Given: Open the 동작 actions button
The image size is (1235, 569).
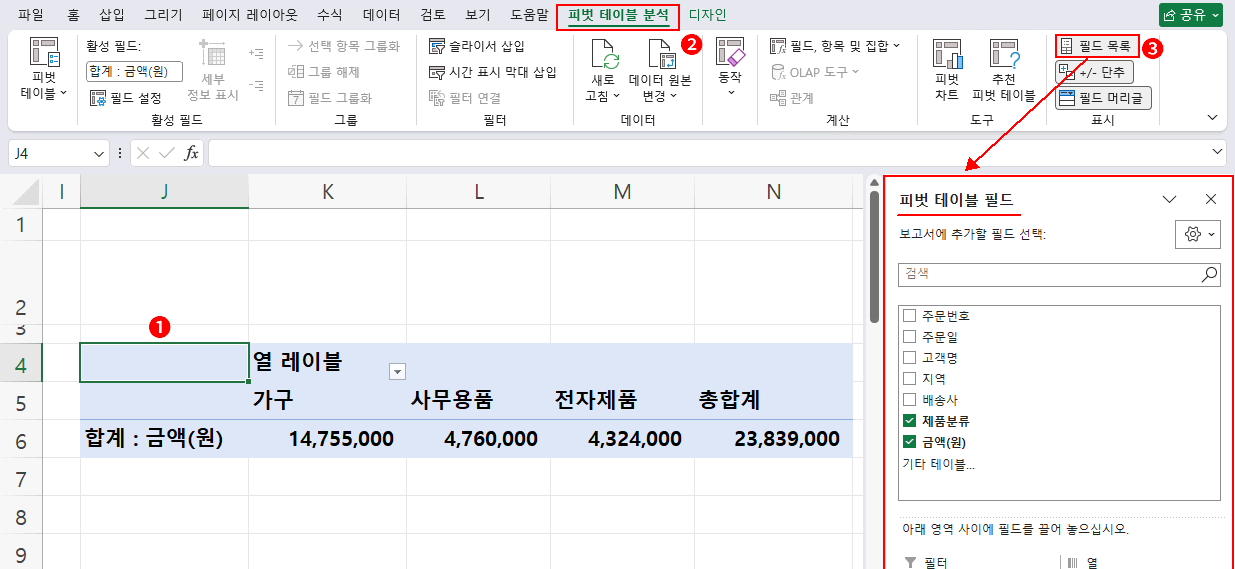Looking at the screenshot, I should (x=730, y=68).
